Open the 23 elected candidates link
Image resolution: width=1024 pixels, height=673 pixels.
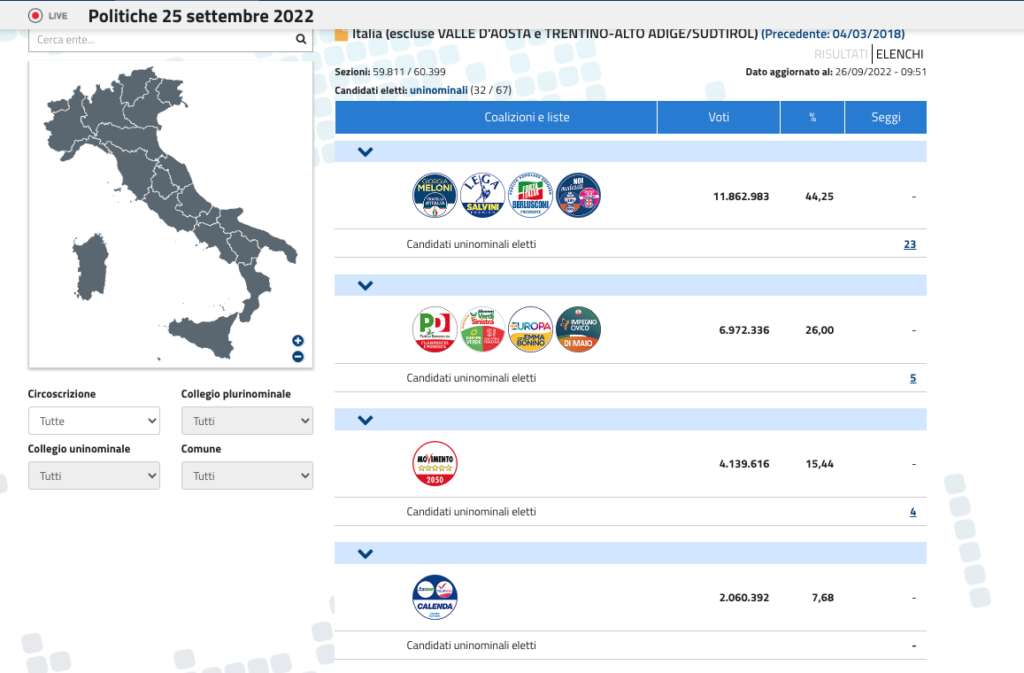tap(910, 244)
